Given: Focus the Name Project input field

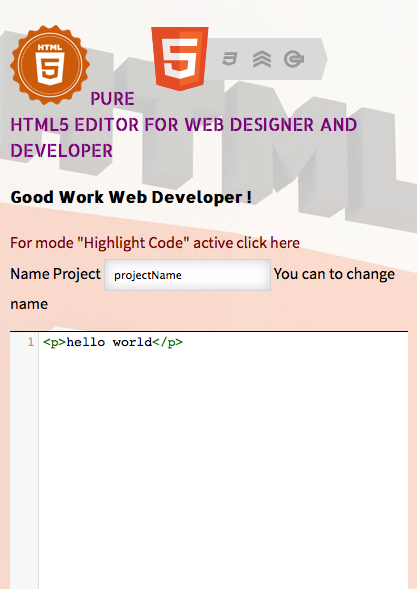Looking at the screenshot, I should (187, 275).
